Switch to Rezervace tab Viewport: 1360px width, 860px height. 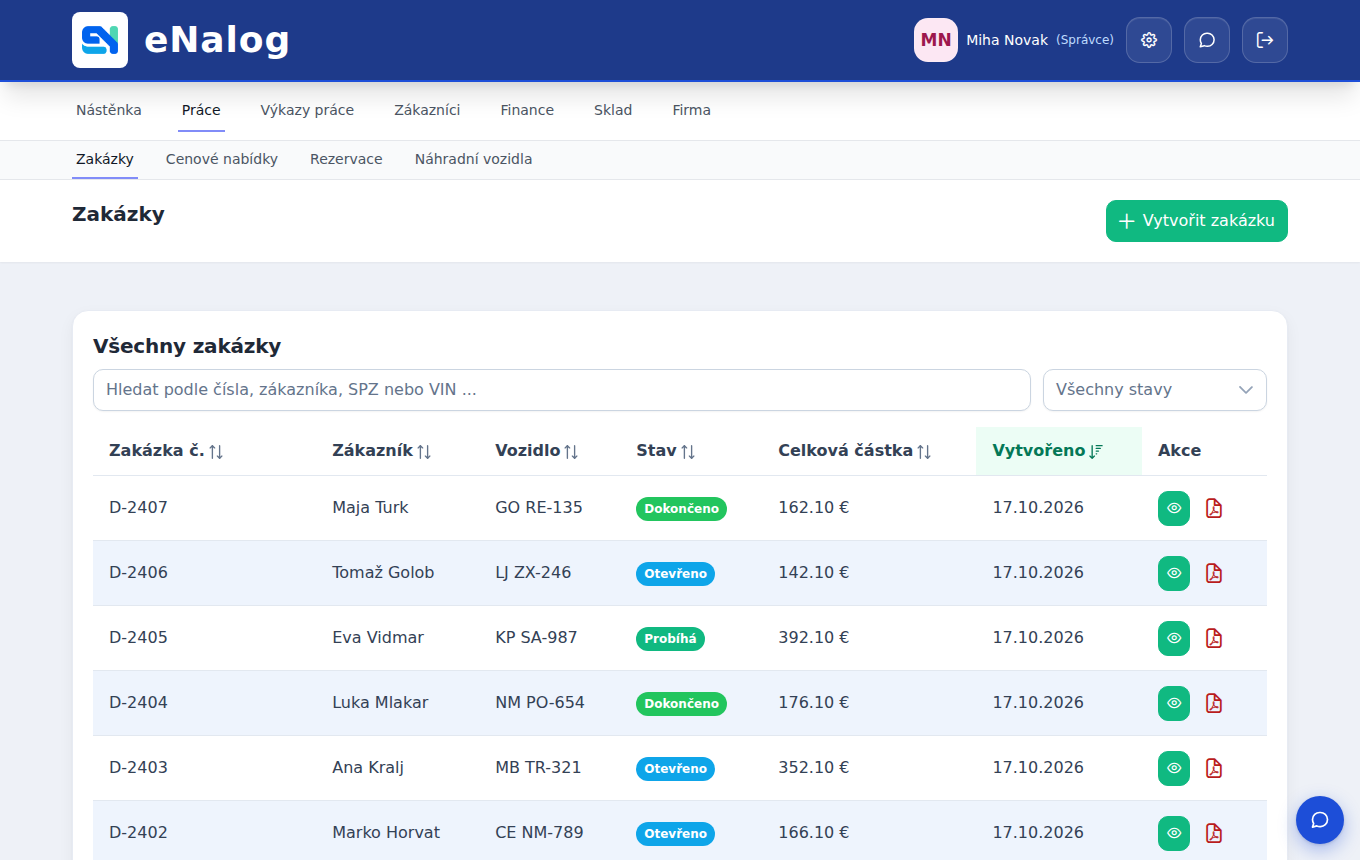[346, 159]
